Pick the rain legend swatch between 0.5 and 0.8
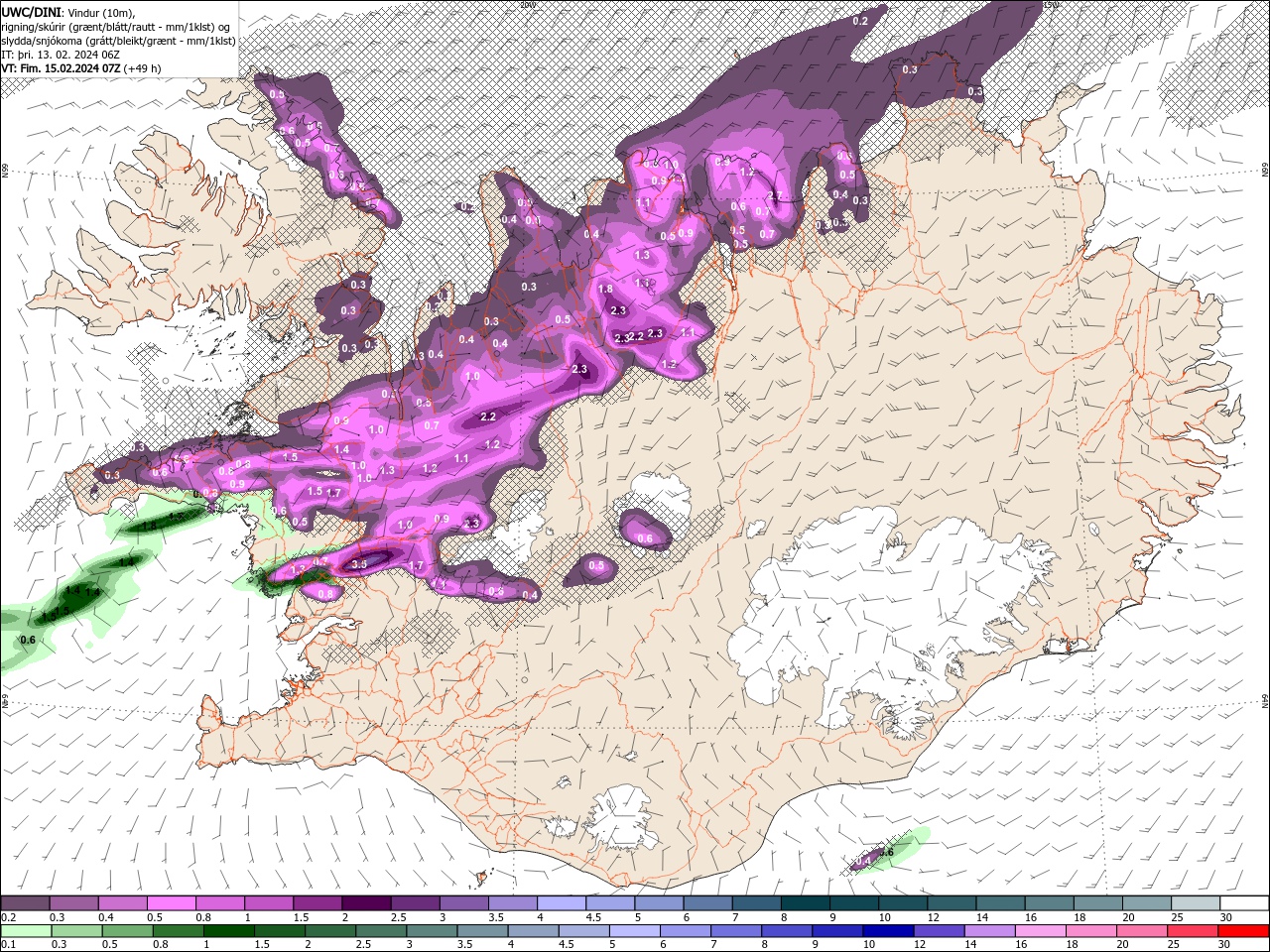This screenshot has height=952, width=1270. pos(128,931)
